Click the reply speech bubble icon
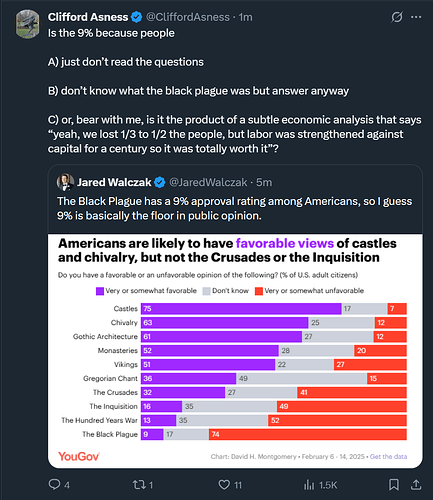 pos(54,484)
